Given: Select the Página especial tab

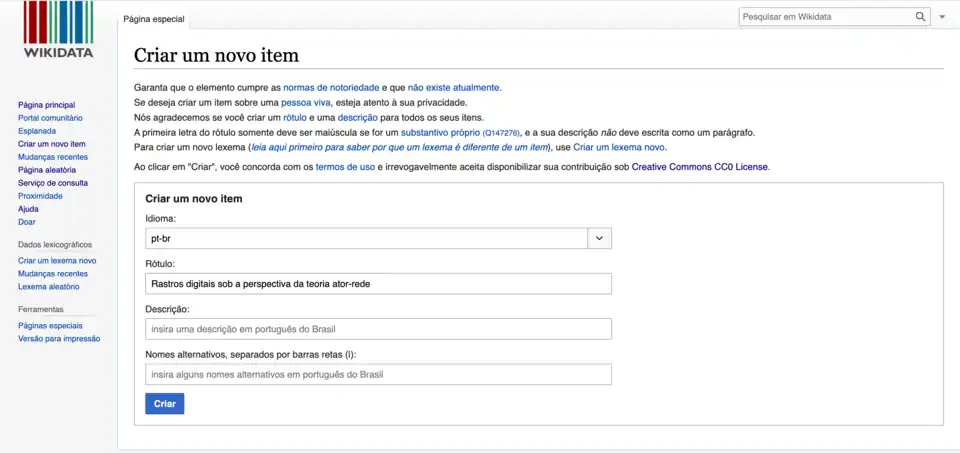Looking at the screenshot, I should point(153,19).
